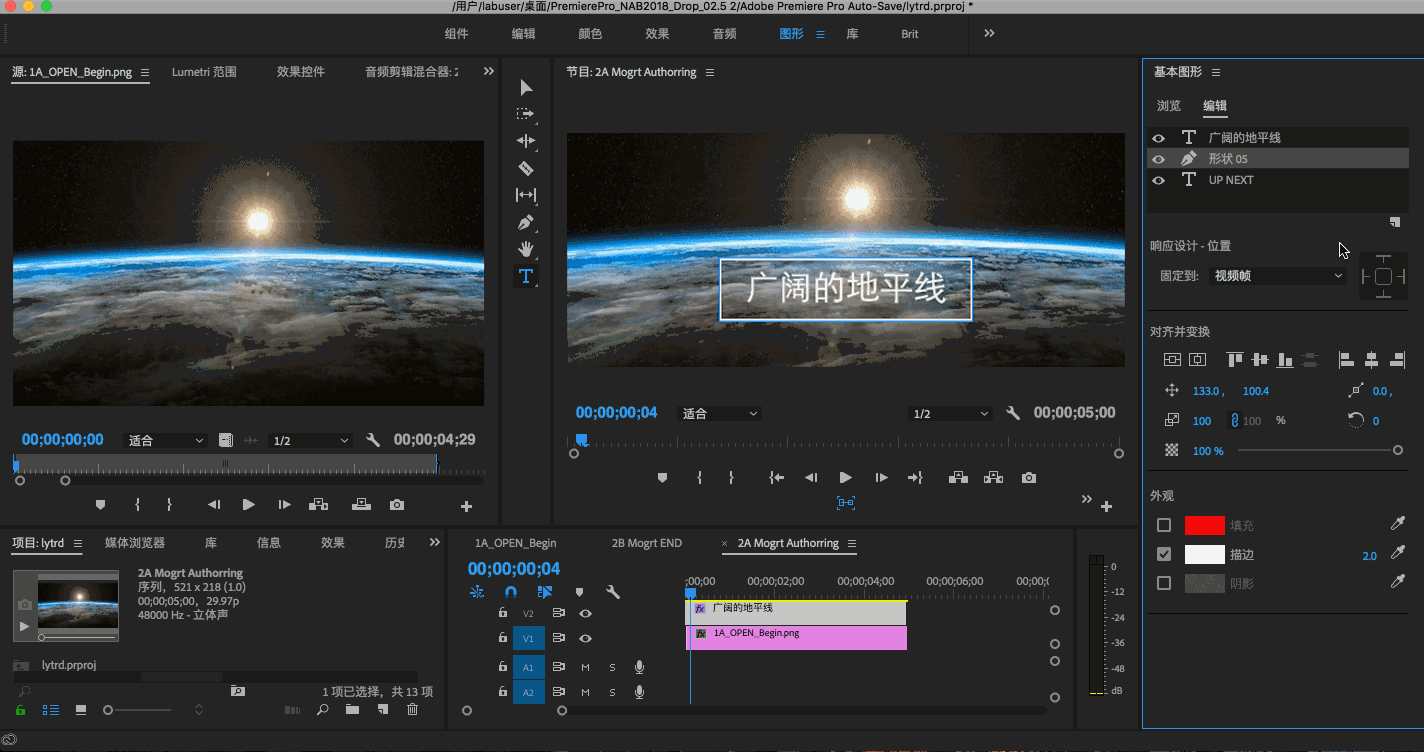Add a marker in the Program monitor
Viewport: 1424px width, 752px height.
point(661,477)
